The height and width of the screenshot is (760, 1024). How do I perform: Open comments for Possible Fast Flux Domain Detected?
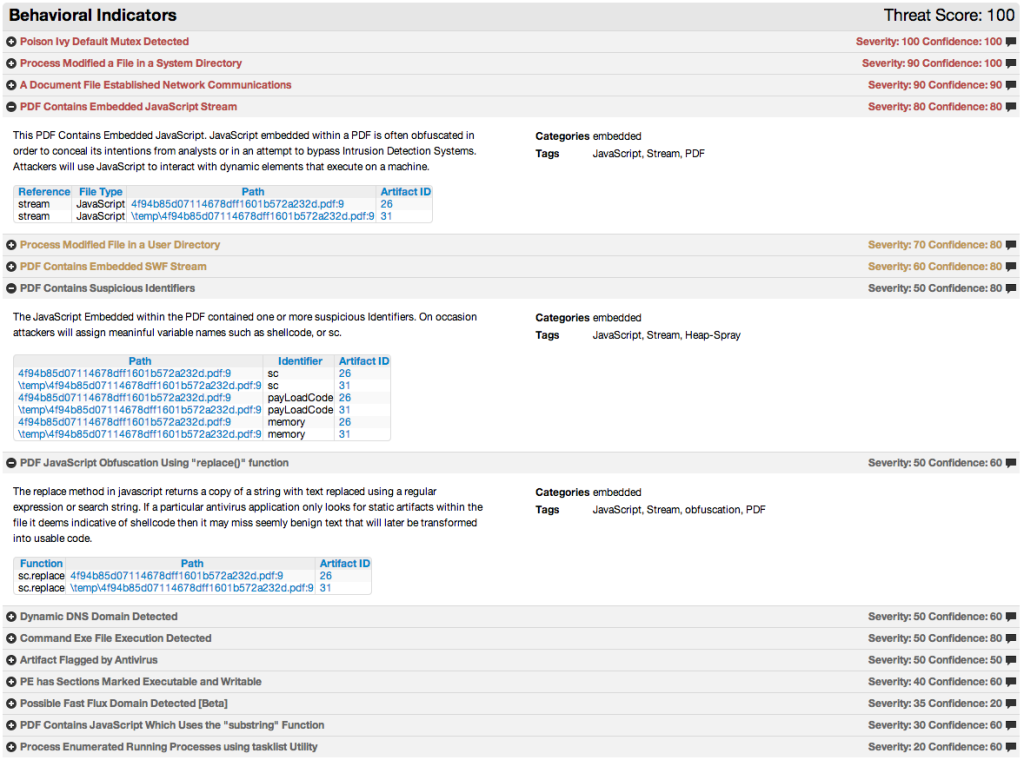(1011, 703)
